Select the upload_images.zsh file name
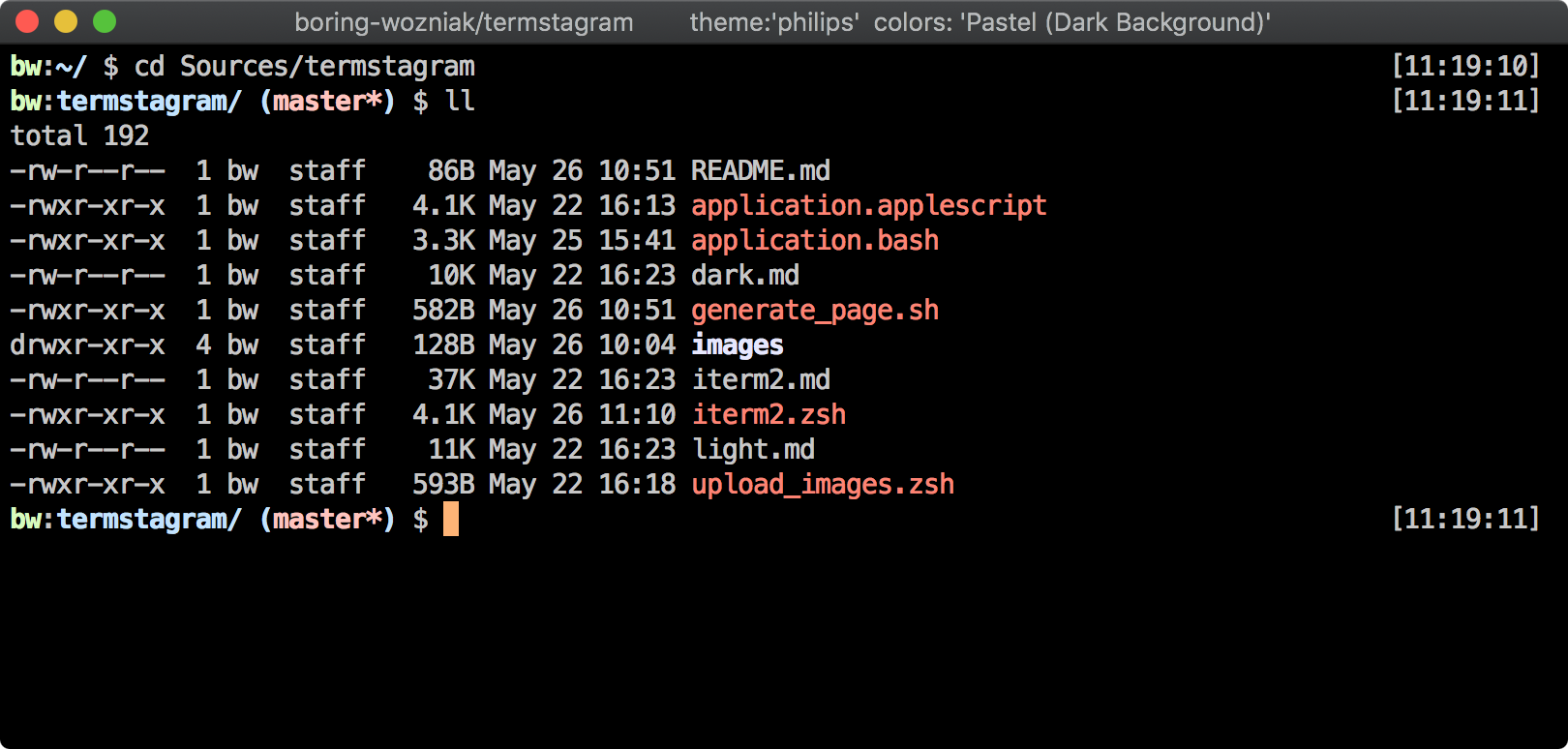The width and height of the screenshot is (1568, 749). (x=823, y=485)
